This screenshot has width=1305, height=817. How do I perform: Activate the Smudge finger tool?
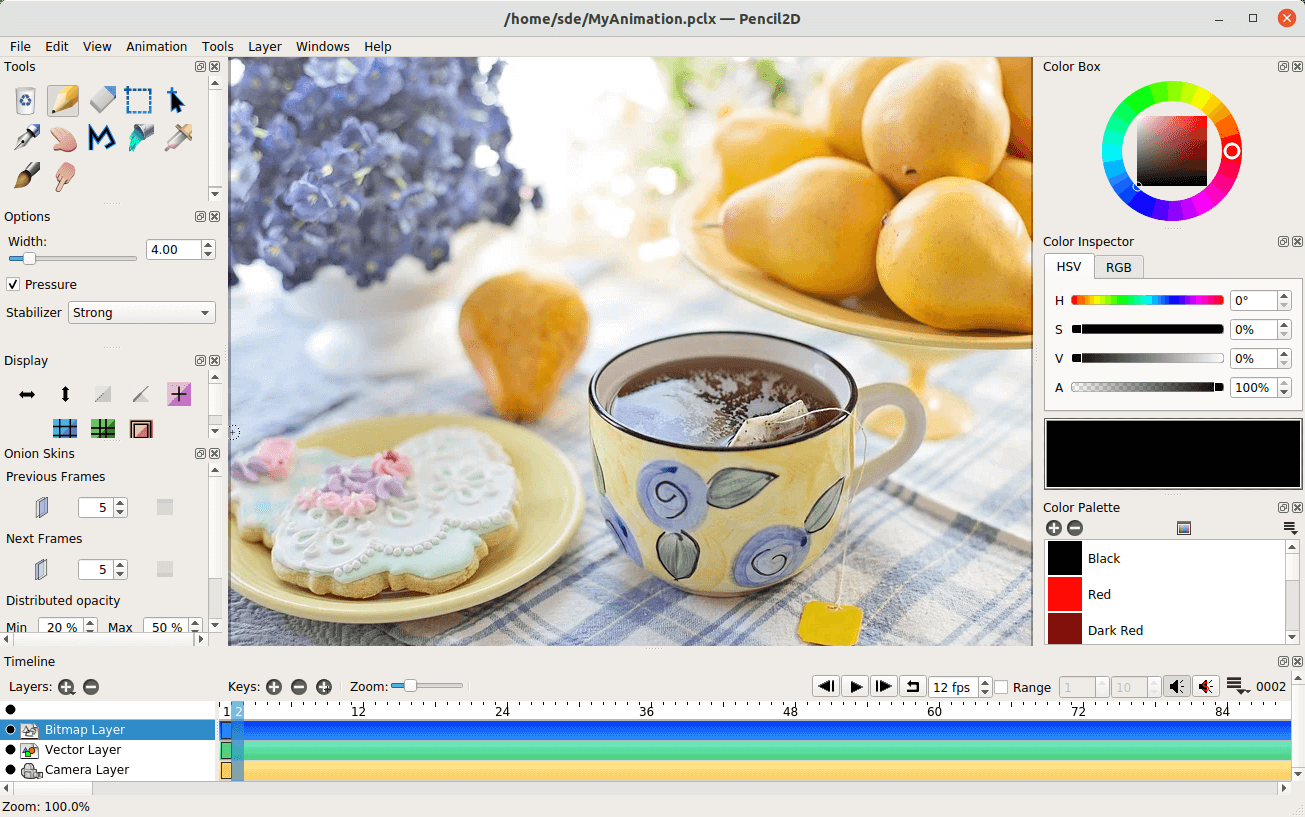pyautogui.click(x=64, y=176)
